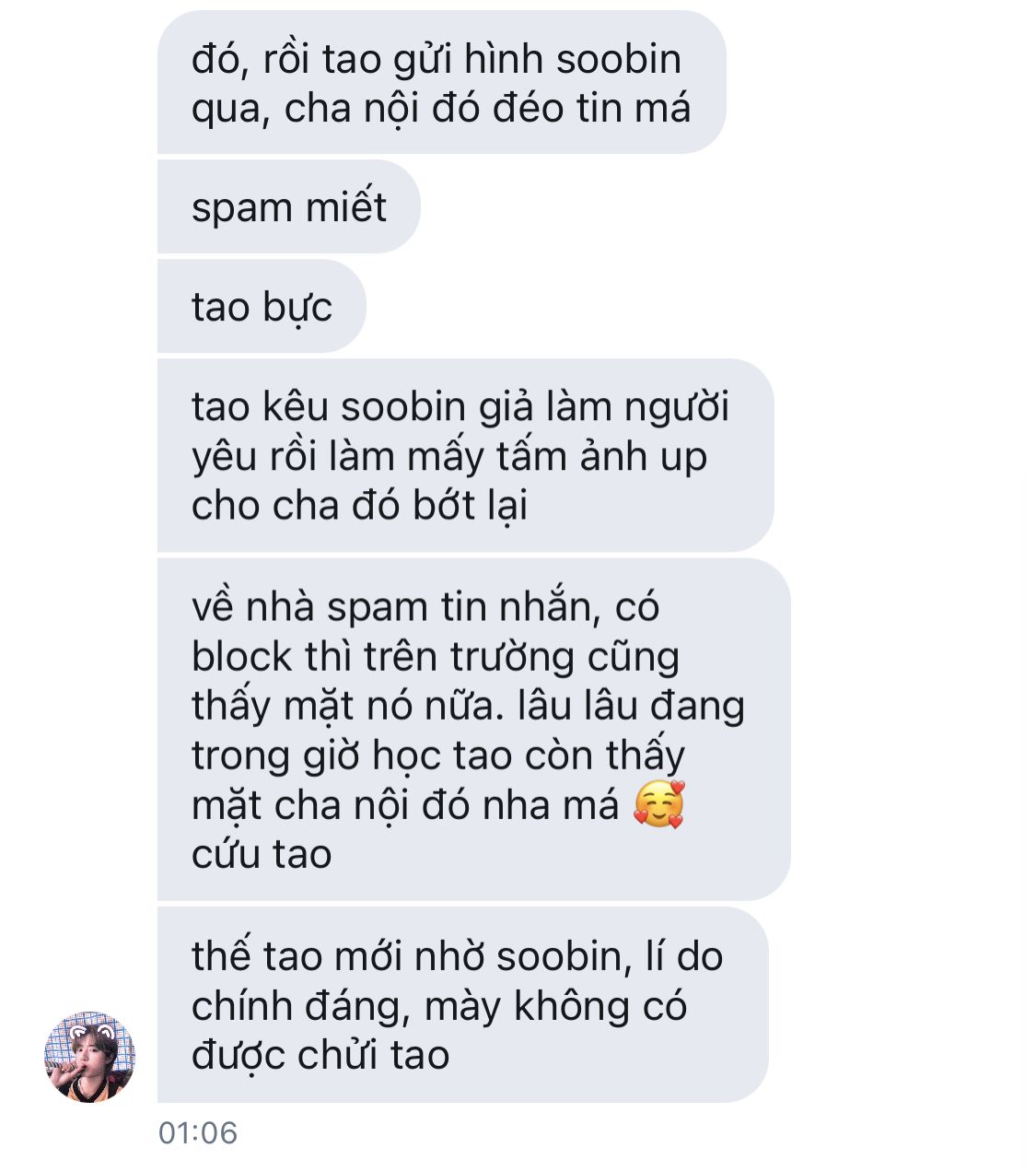Click the line 'trong giờ học tao còn thấy'

coord(438,755)
